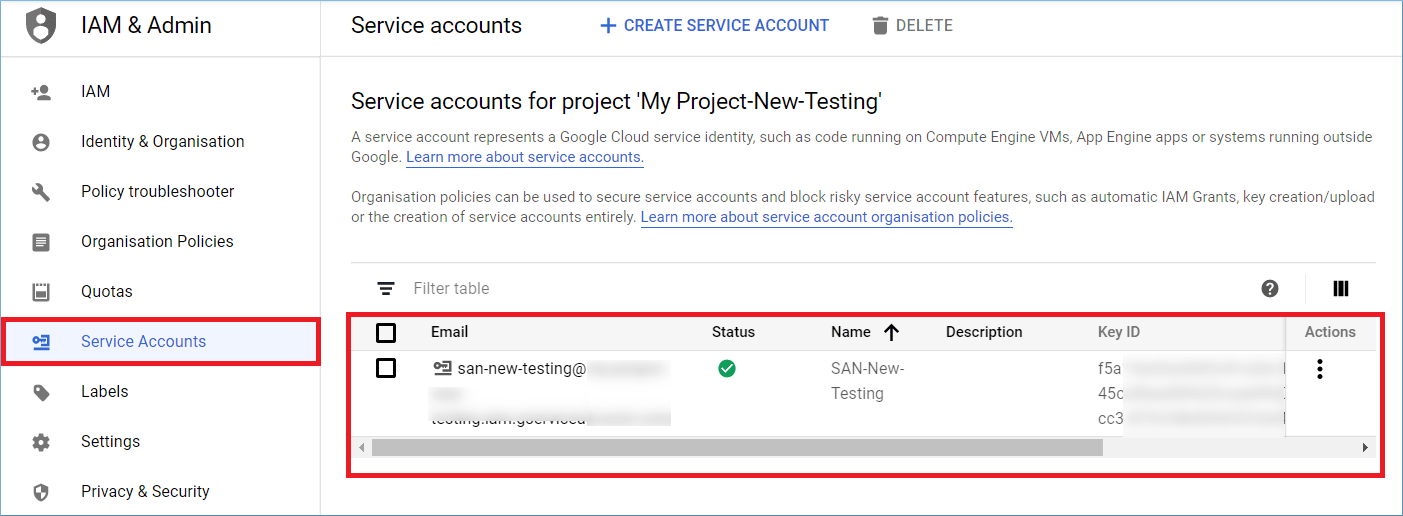1403x516 pixels.
Task: Click the trash icon next to Delete
Action: (x=880, y=26)
